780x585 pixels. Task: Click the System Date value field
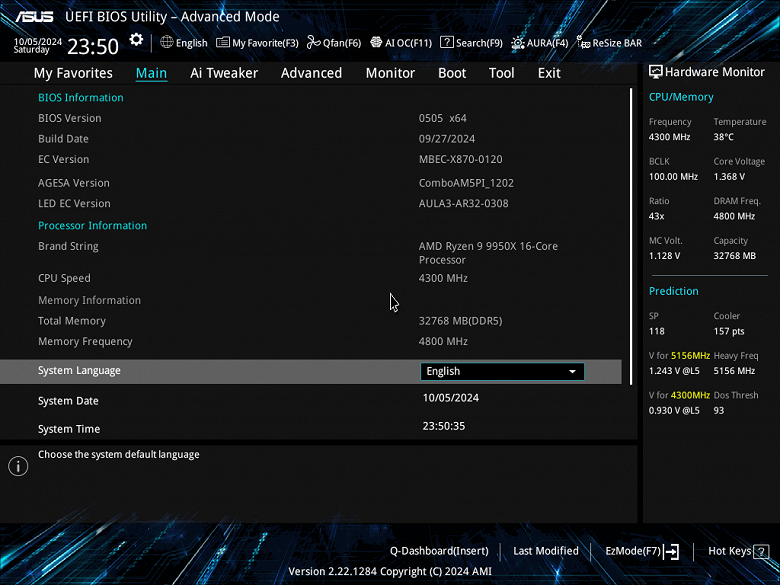451,398
